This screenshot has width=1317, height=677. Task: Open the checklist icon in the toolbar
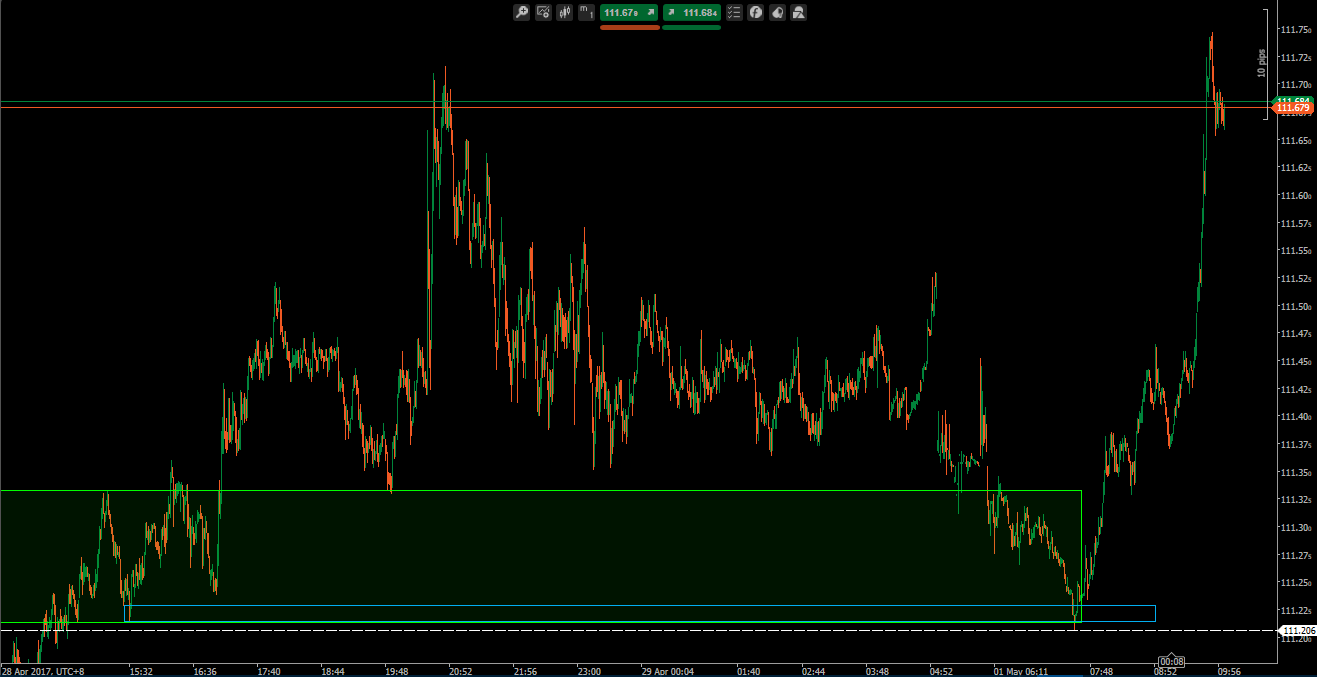point(734,12)
